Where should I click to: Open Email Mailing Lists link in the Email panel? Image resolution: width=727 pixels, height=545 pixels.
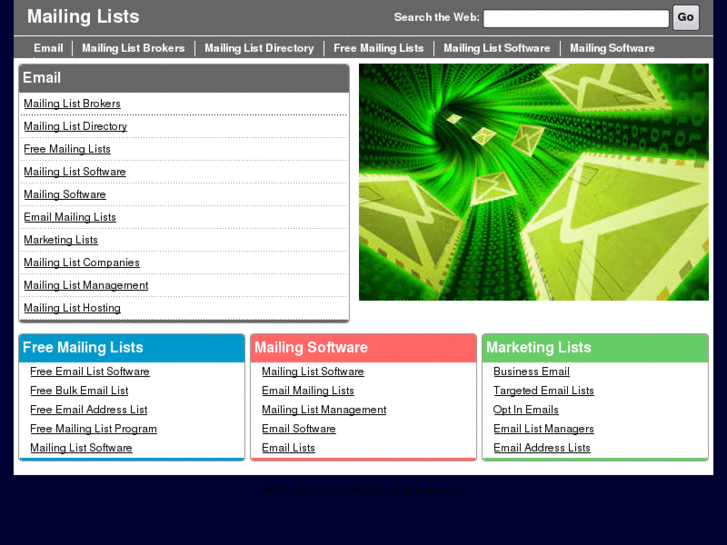click(x=70, y=217)
